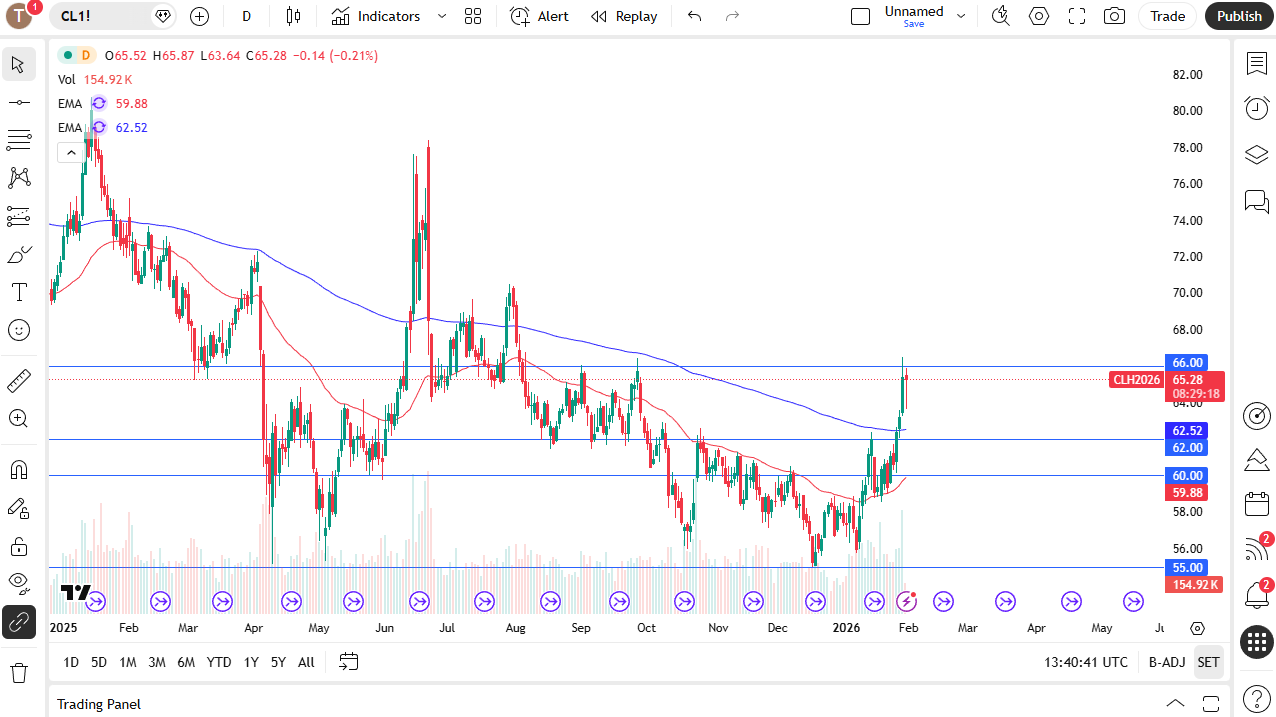Select the ruler measure tool

(18, 381)
